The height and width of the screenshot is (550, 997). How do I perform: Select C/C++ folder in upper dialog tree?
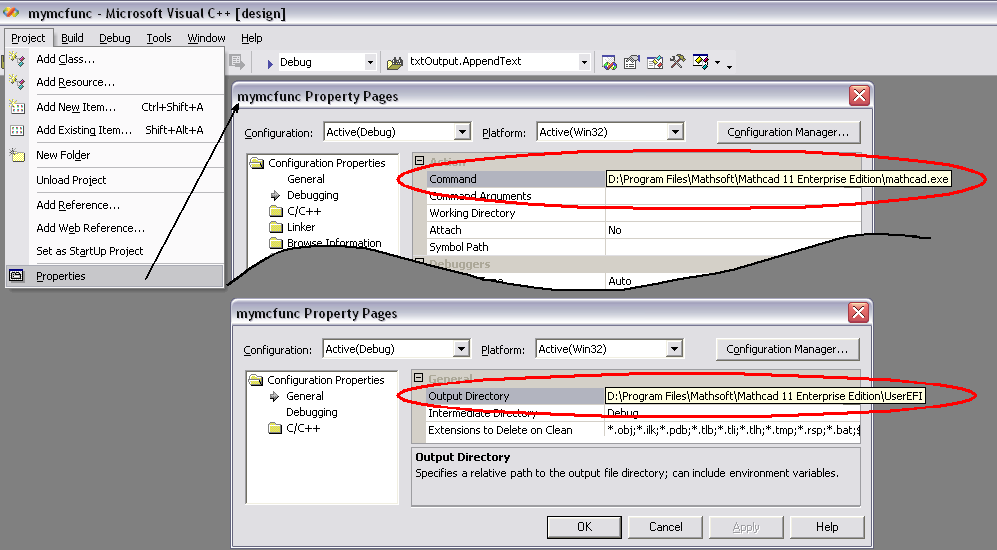[304, 211]
